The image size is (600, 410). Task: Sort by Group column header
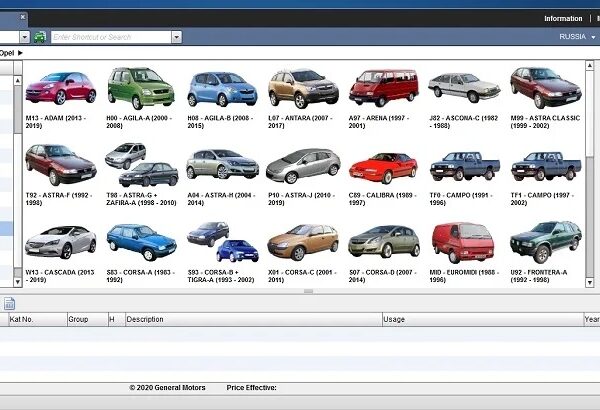[88, 319]
